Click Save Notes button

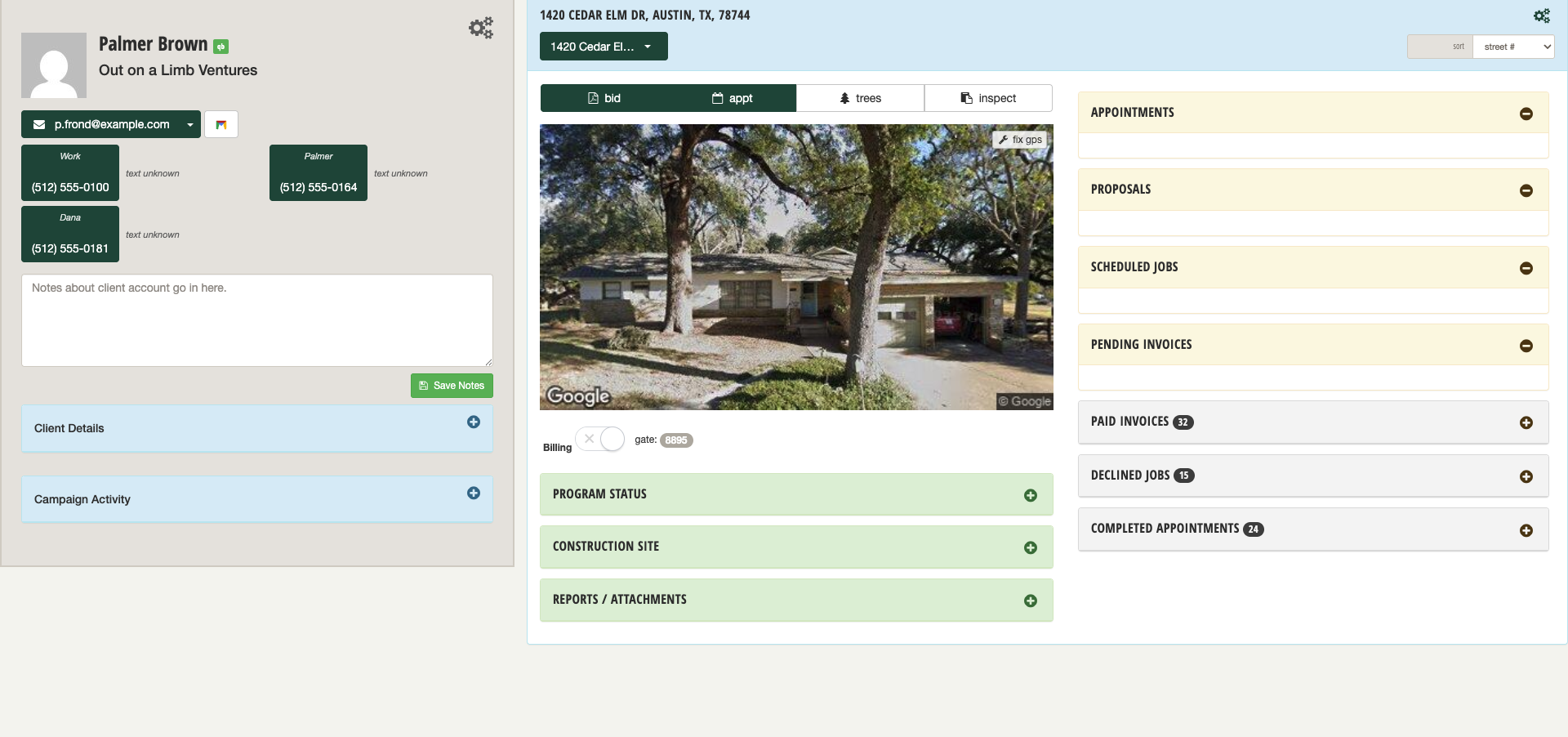coord(452,386)
